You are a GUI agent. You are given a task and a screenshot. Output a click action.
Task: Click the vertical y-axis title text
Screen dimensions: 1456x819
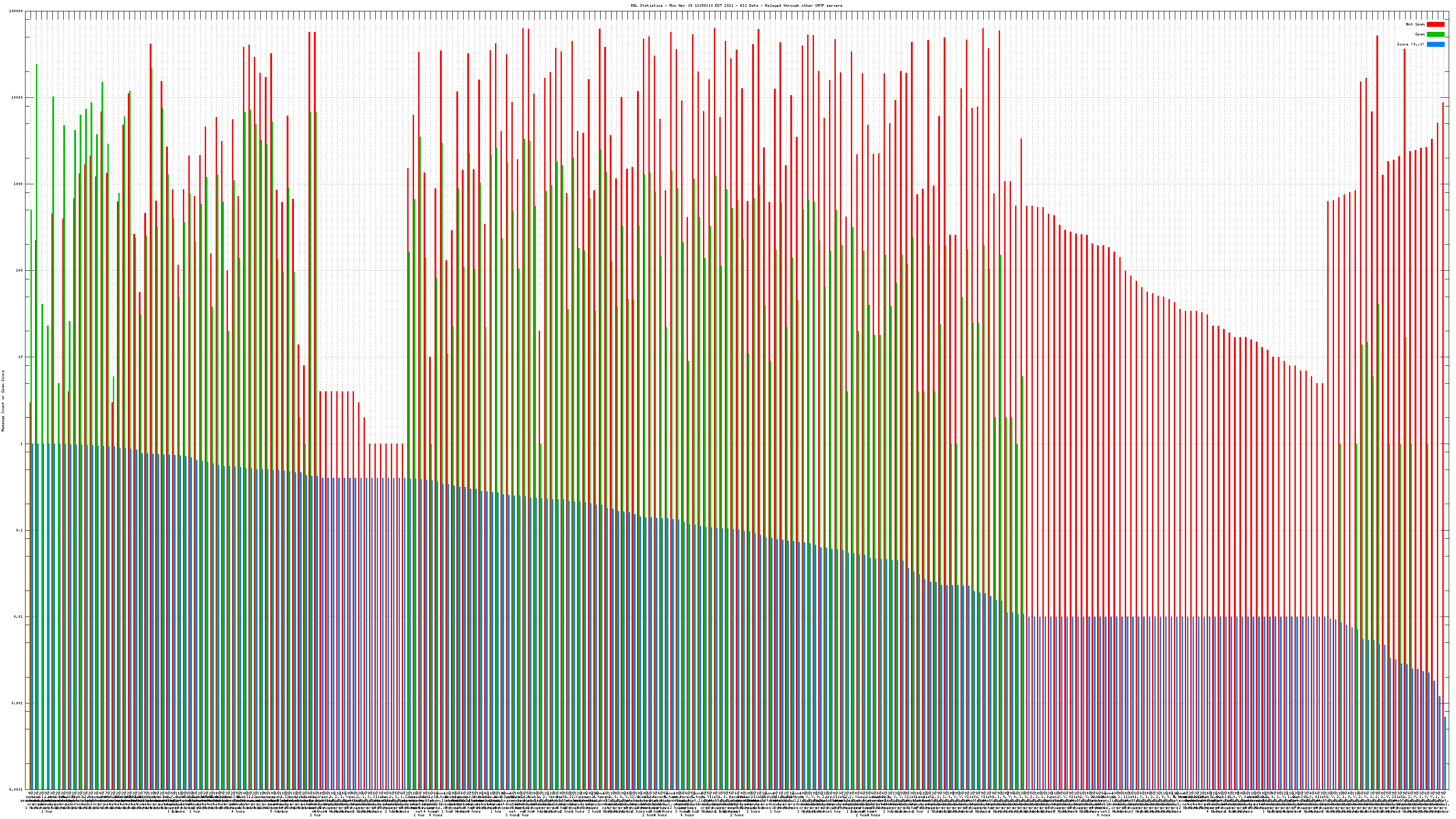coord(3,401)
